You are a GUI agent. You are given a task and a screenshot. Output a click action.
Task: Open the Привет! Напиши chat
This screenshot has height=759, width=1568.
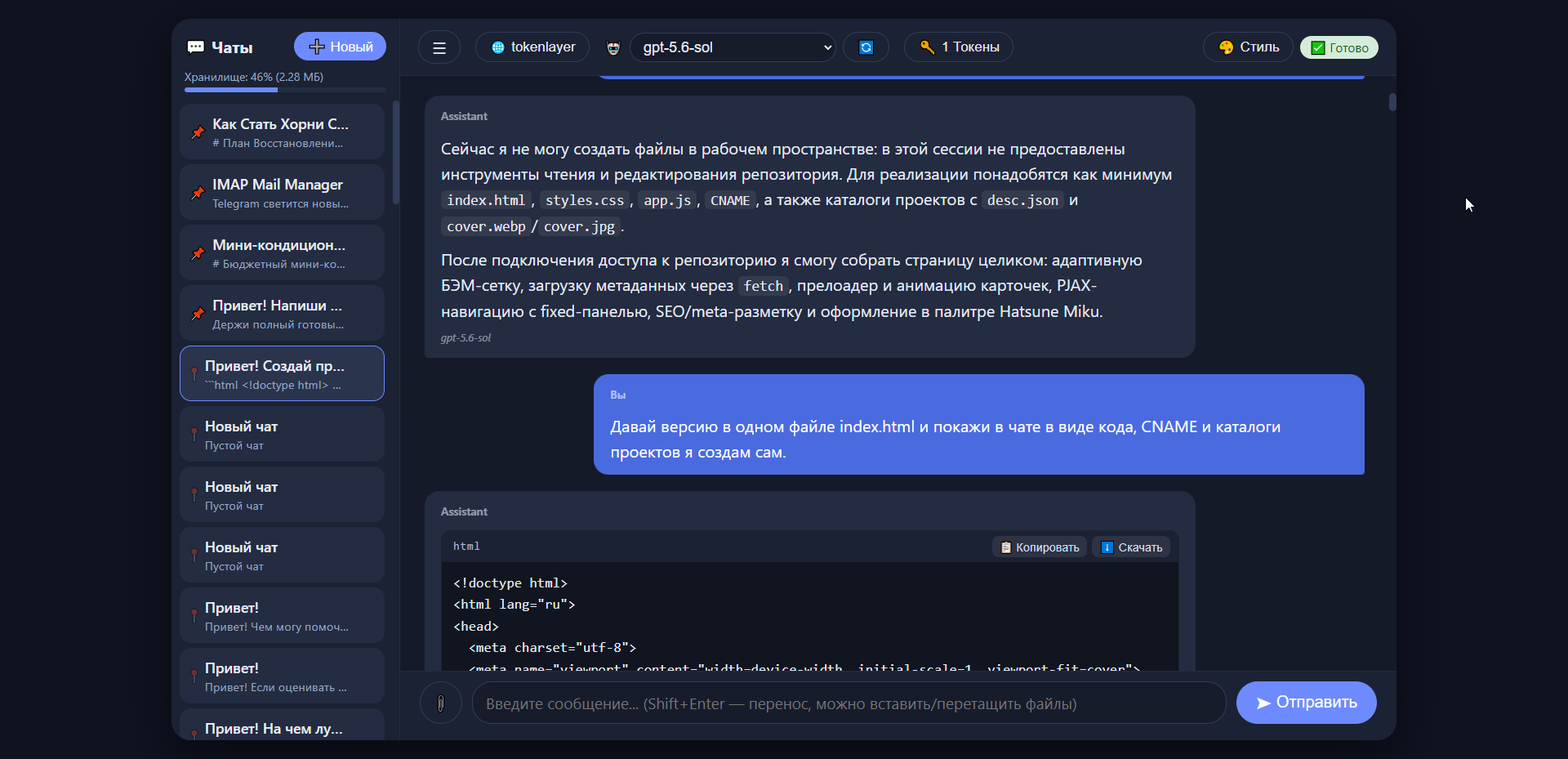pos(282,313)
